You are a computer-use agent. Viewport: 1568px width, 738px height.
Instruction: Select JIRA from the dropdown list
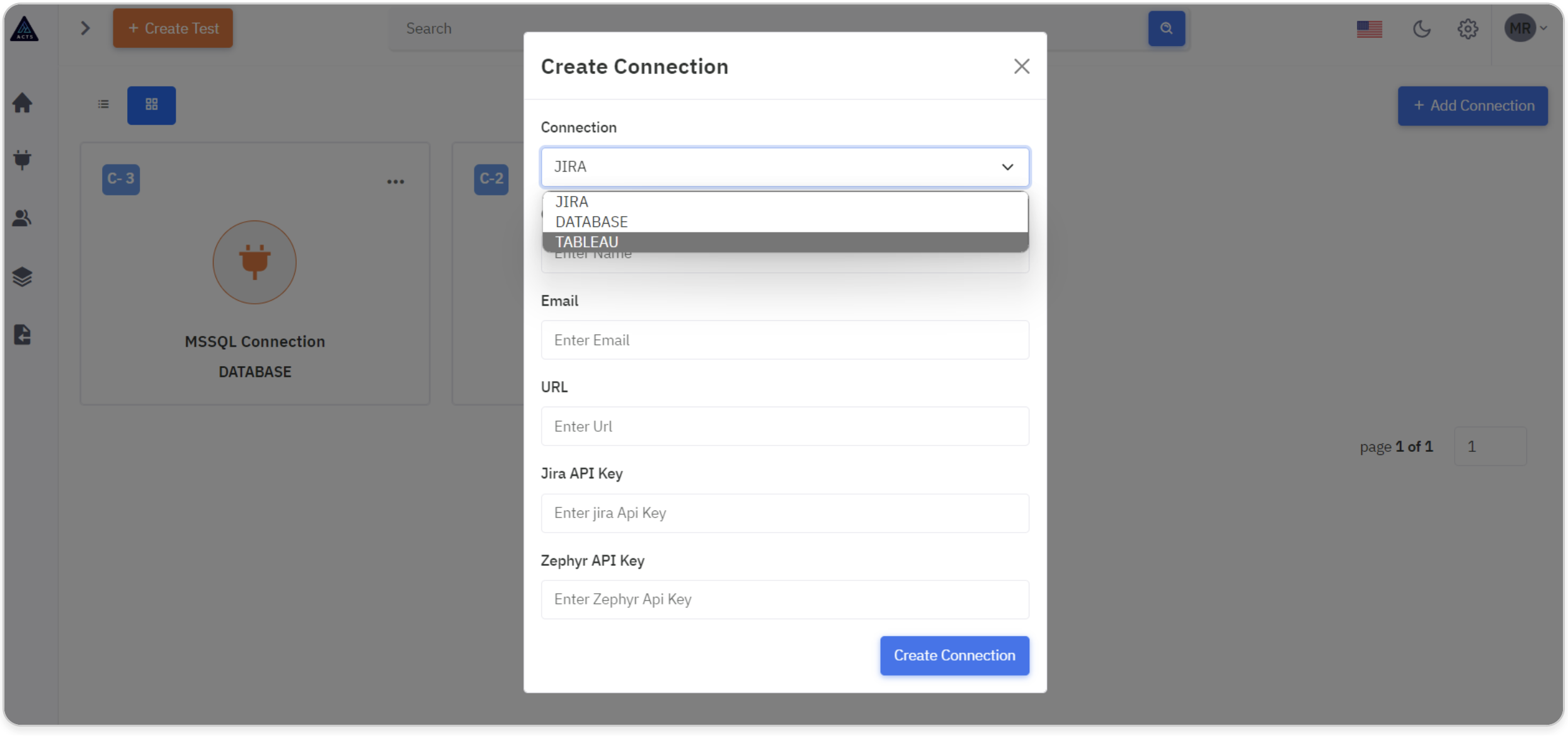(785, 202)
